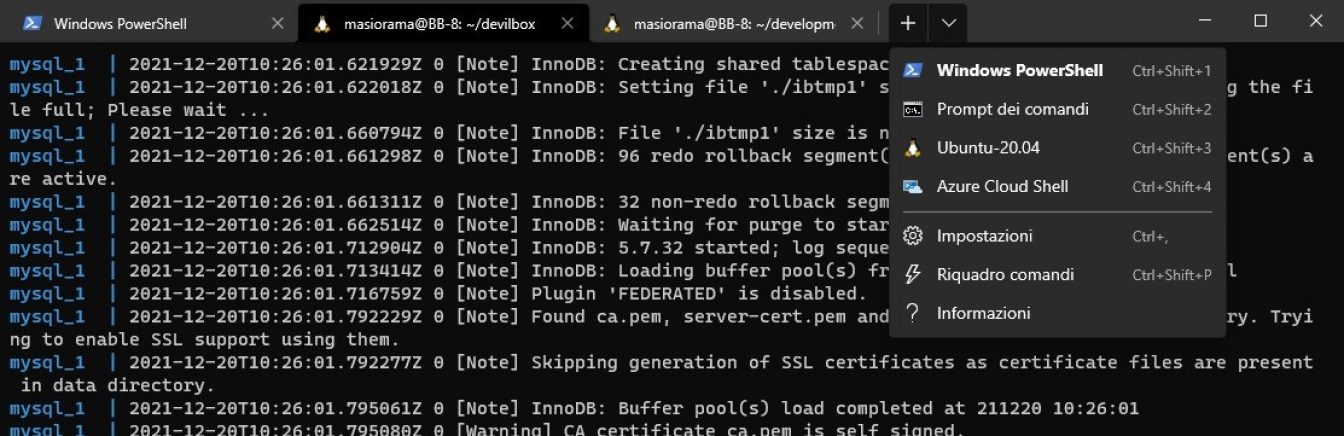
Task: Click "[Warning] CA certificate ca.pem" log line
Action: 710,430
